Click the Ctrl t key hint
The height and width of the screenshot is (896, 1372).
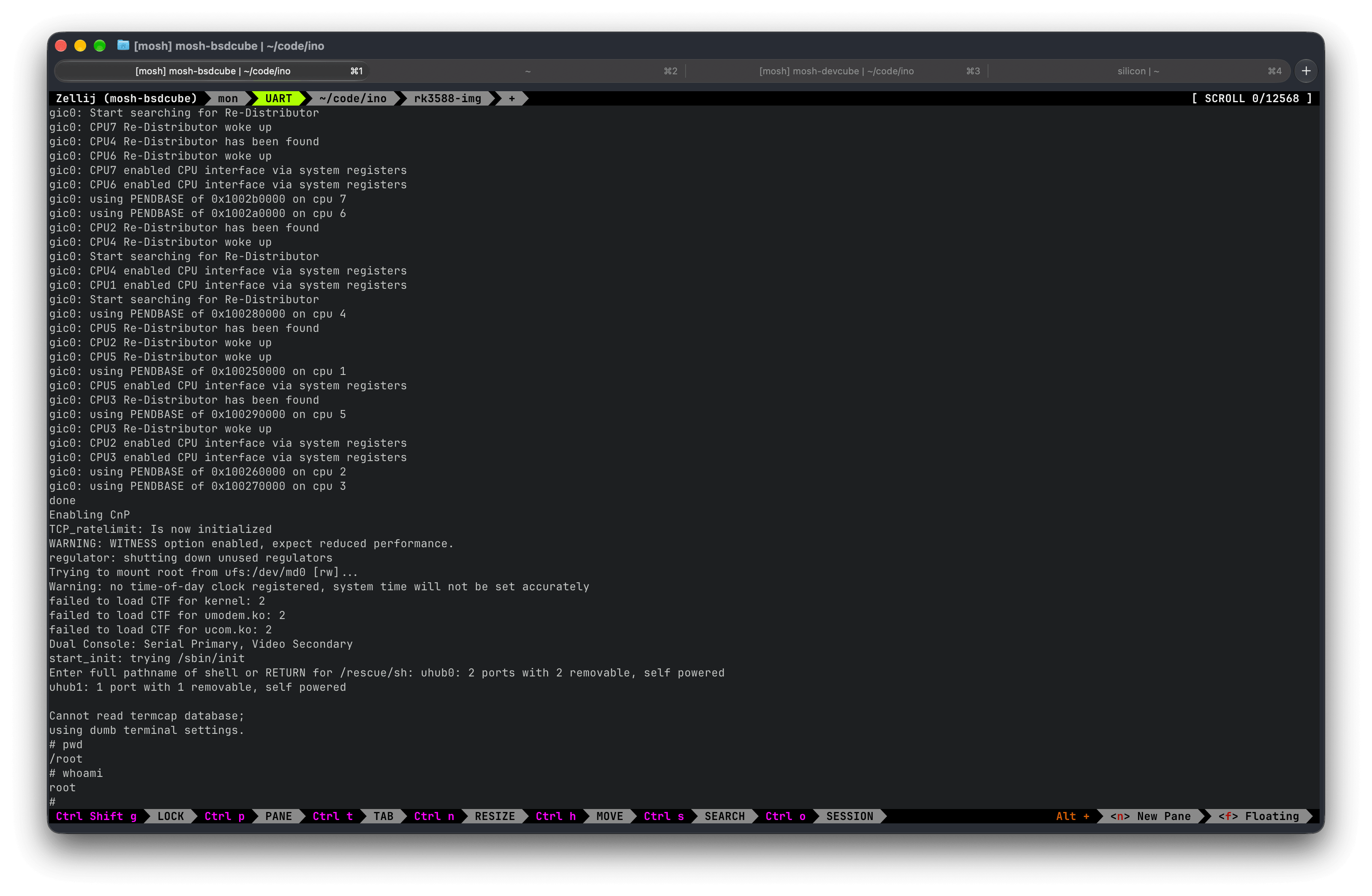click(332, 817)
